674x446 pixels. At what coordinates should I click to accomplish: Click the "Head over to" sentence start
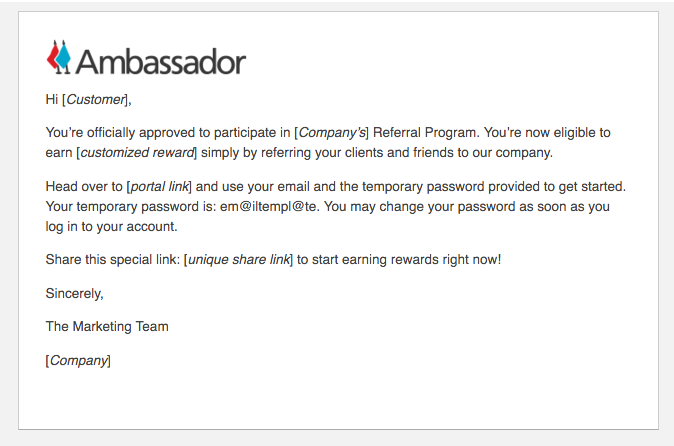pos(84,186)
